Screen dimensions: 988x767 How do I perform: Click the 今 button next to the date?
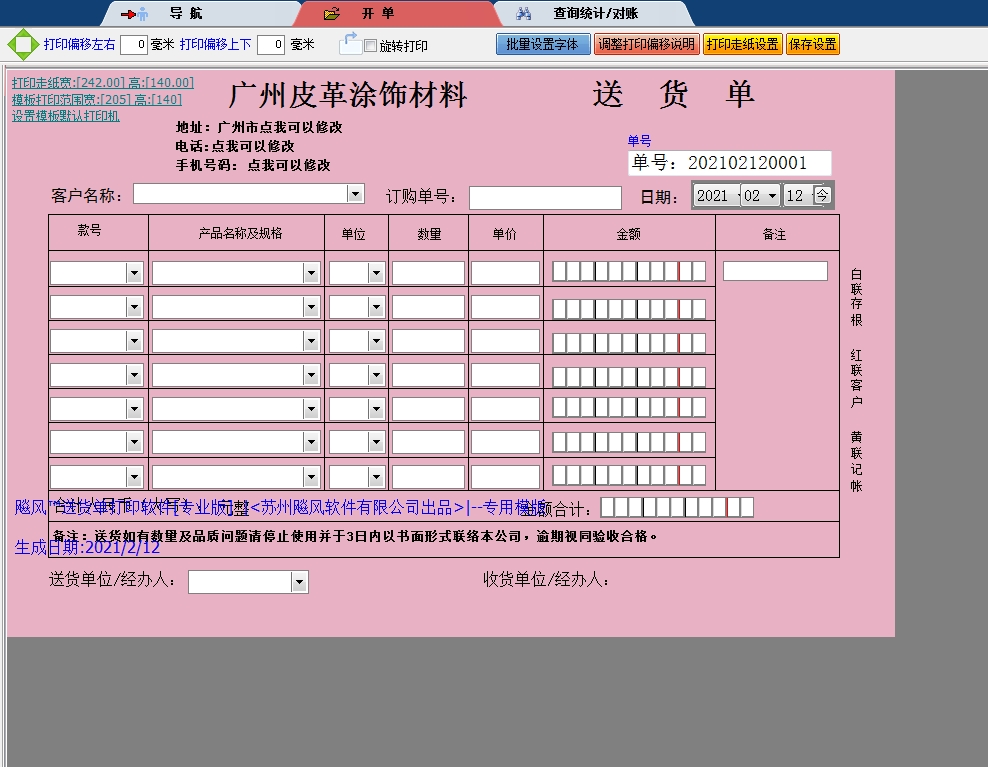(x=825, y=196)
